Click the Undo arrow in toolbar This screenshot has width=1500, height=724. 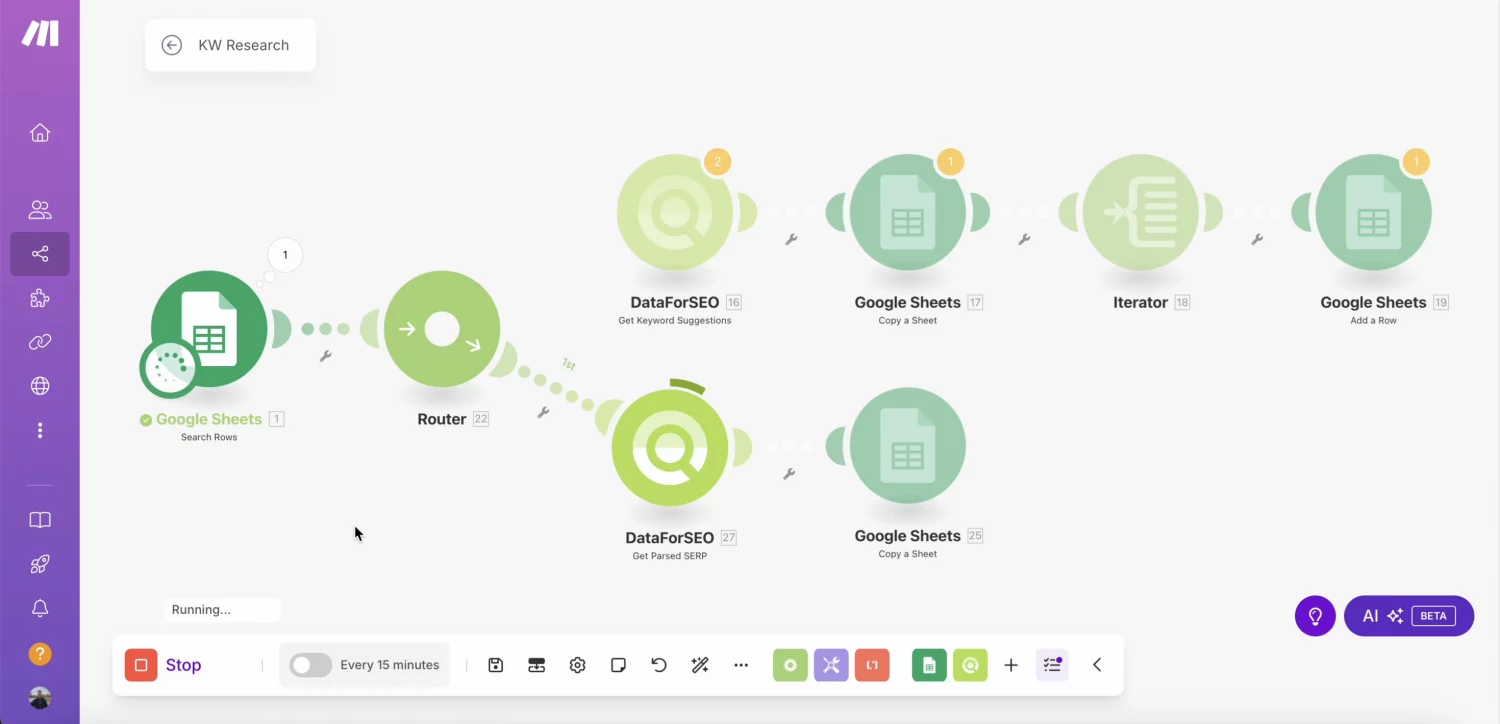click(x=659, y=665)
